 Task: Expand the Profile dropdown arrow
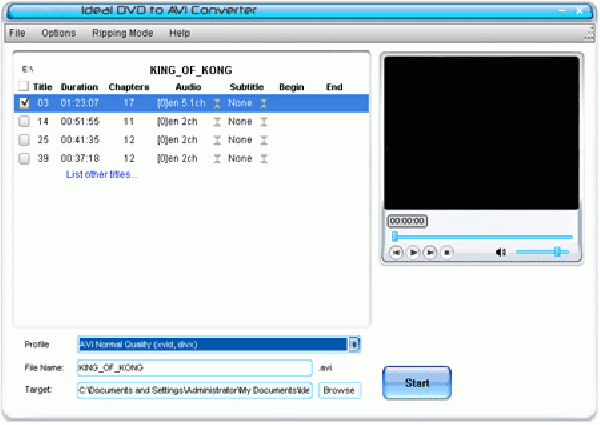(x=354, y=344)
